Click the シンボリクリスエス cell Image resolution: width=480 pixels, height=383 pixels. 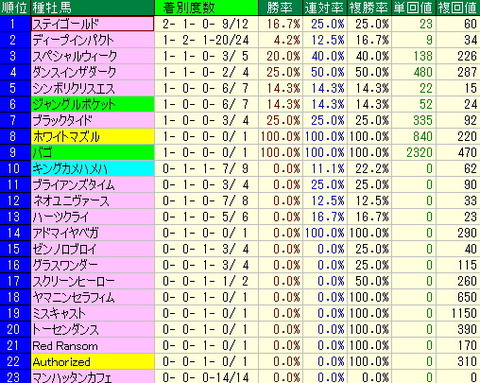tap(93, 88)
